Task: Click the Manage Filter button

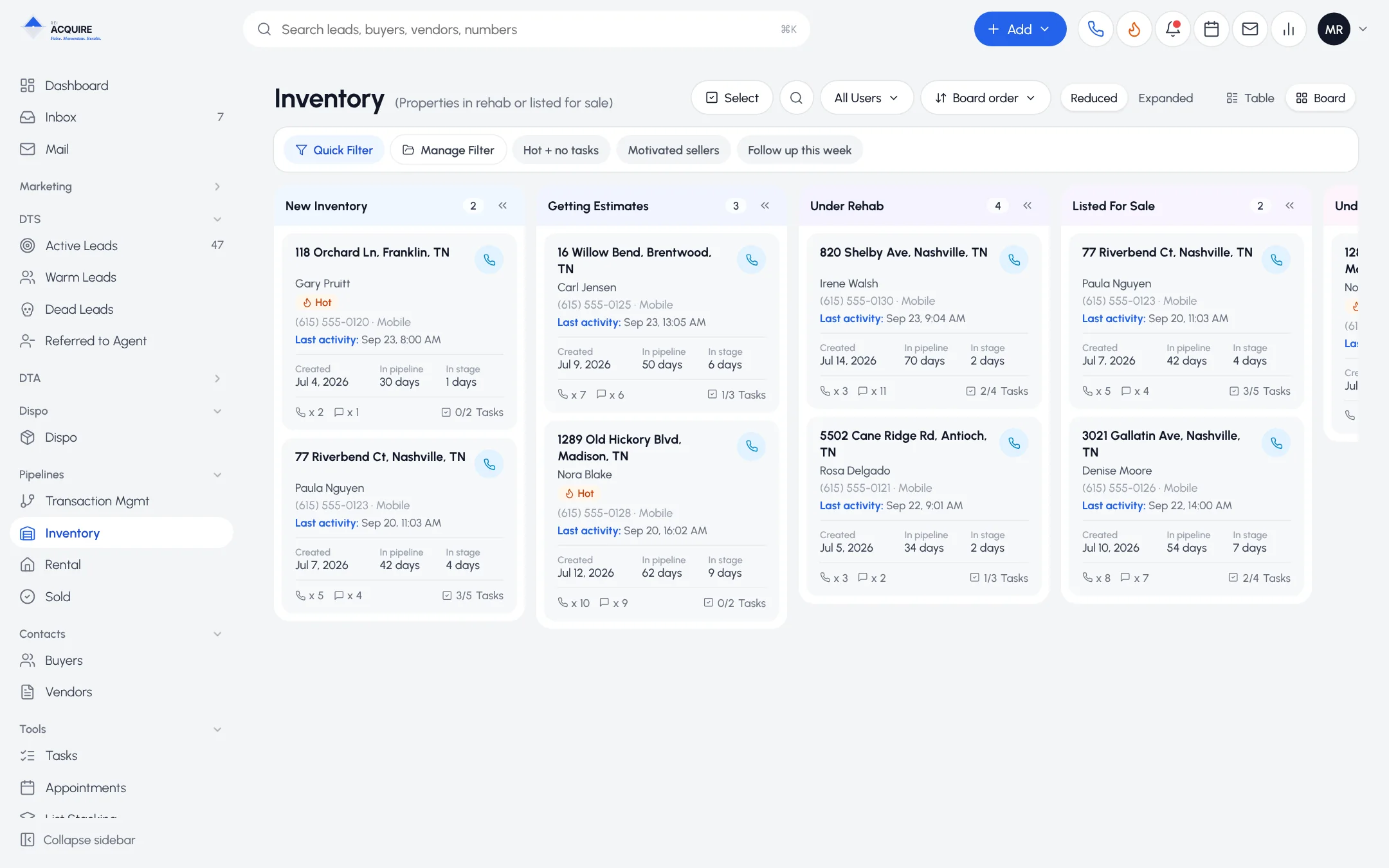Action: coord(448,150)
